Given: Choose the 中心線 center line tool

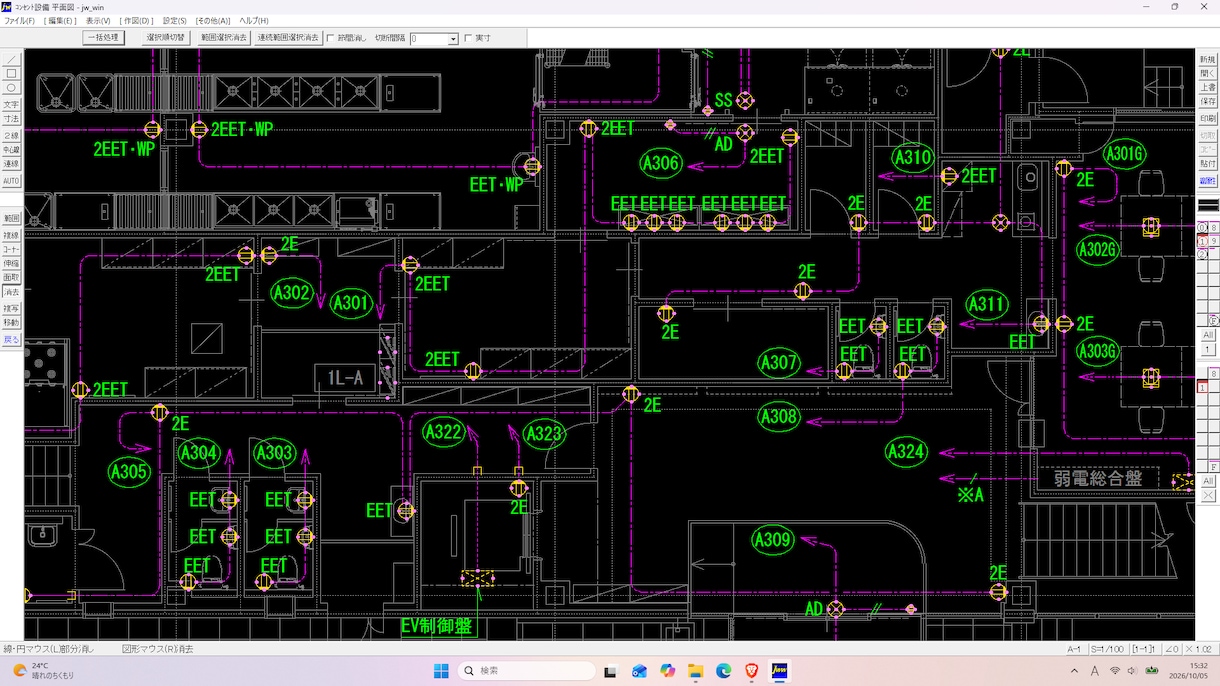Looking at the screenshot, I should click(x=12, y=150).
